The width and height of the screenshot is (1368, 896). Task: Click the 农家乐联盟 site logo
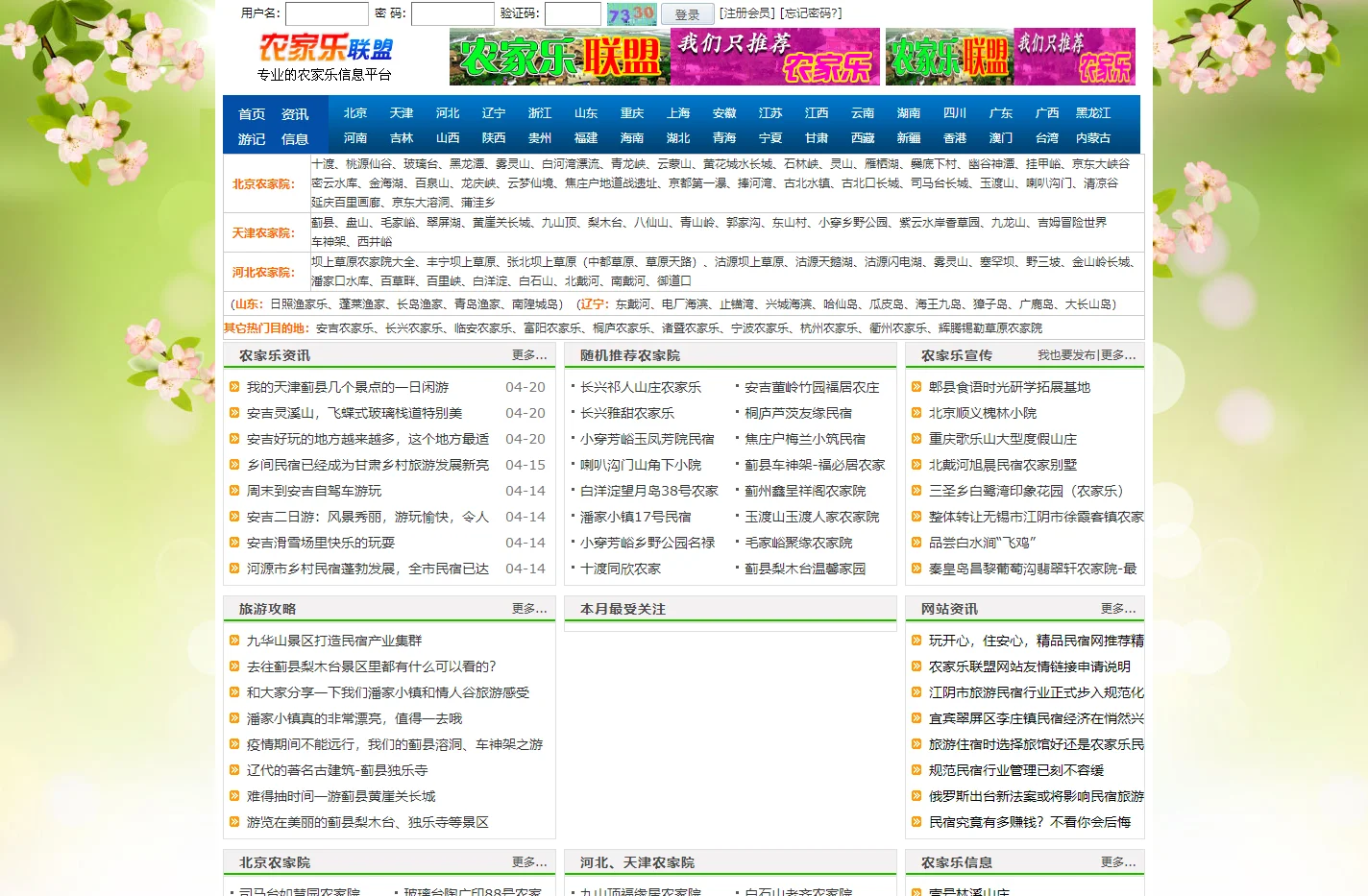coord(326,49)
